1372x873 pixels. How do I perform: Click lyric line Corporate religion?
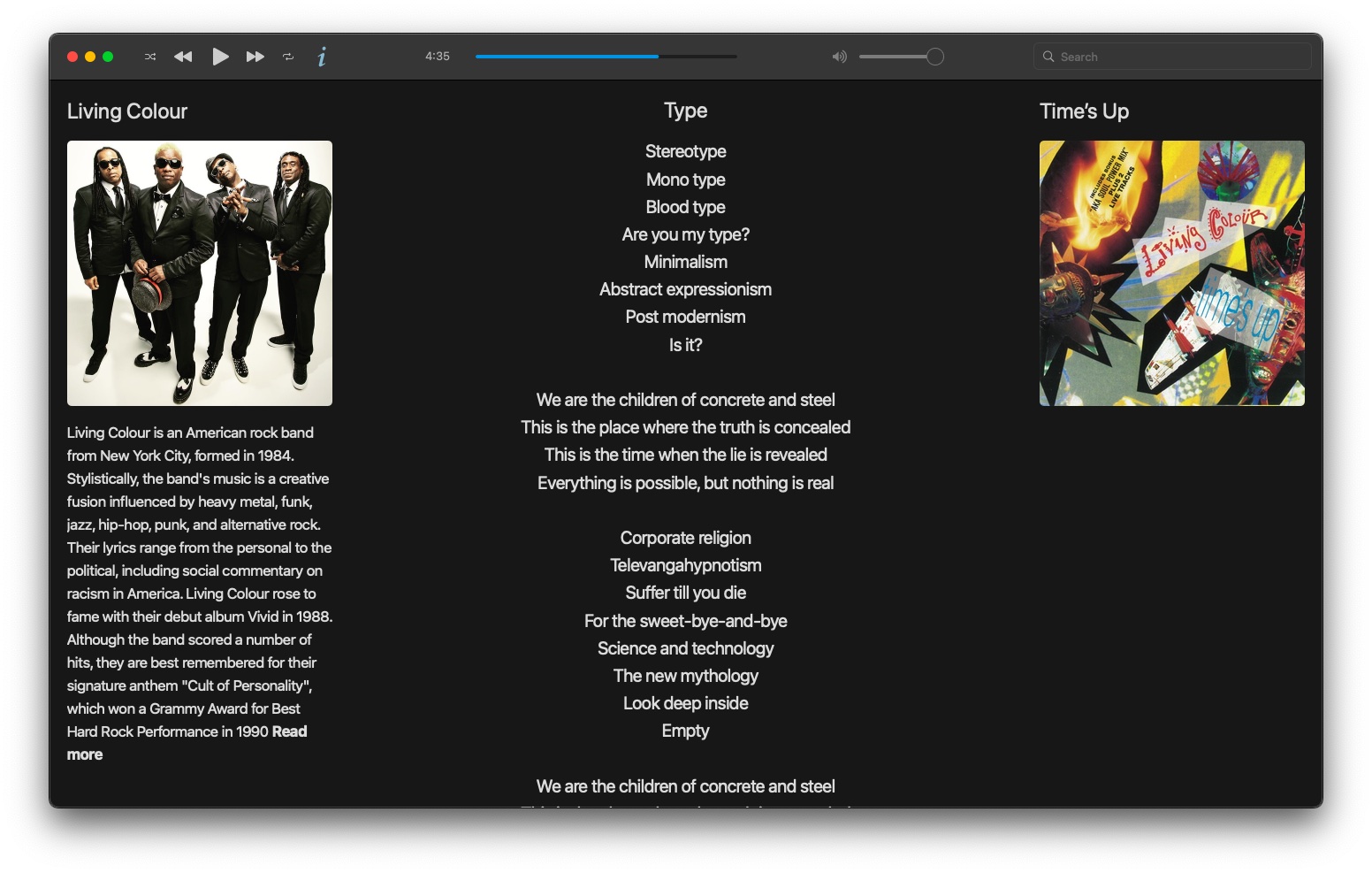(x=686, y=538)
